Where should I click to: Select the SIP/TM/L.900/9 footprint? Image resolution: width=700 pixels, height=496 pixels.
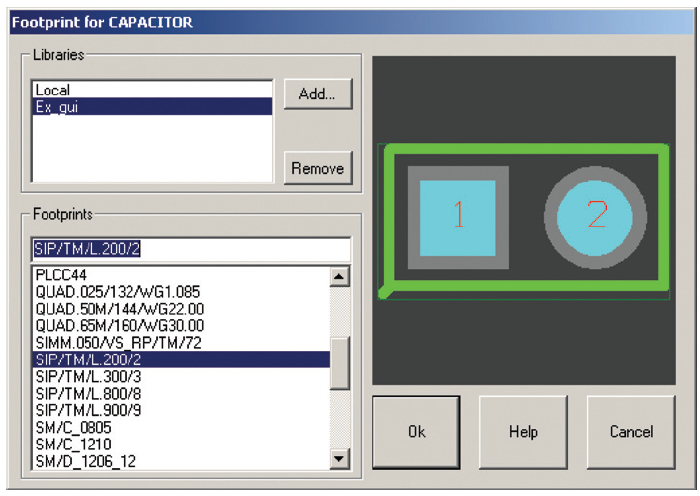[x=181, y=410]
